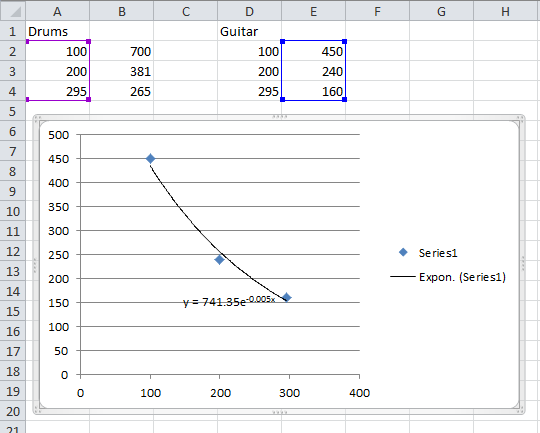Select the chart data point near 240
The height and width of the screenshot is (433, 540).
219,259
